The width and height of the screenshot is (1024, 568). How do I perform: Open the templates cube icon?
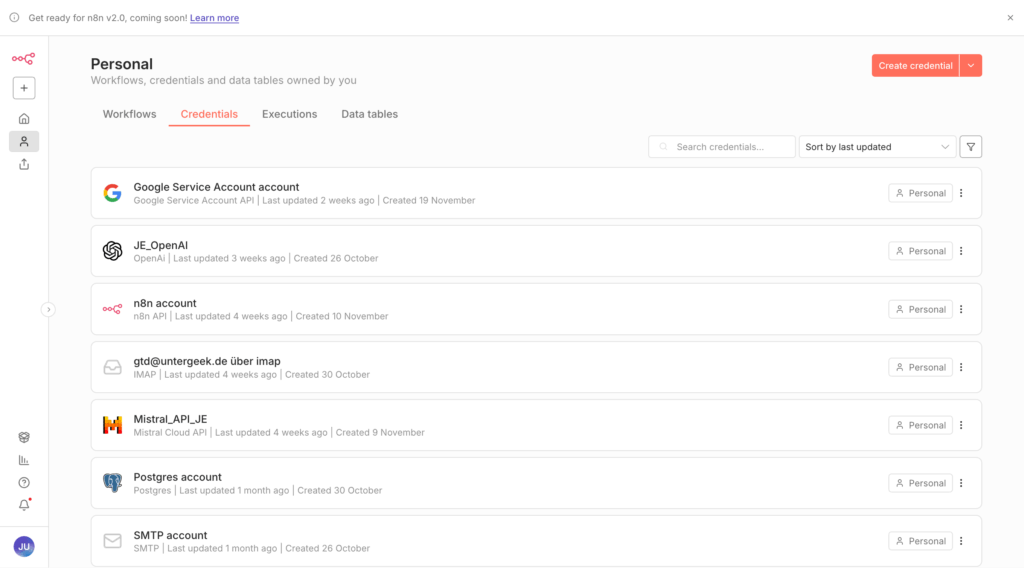(x=24, y=437)
